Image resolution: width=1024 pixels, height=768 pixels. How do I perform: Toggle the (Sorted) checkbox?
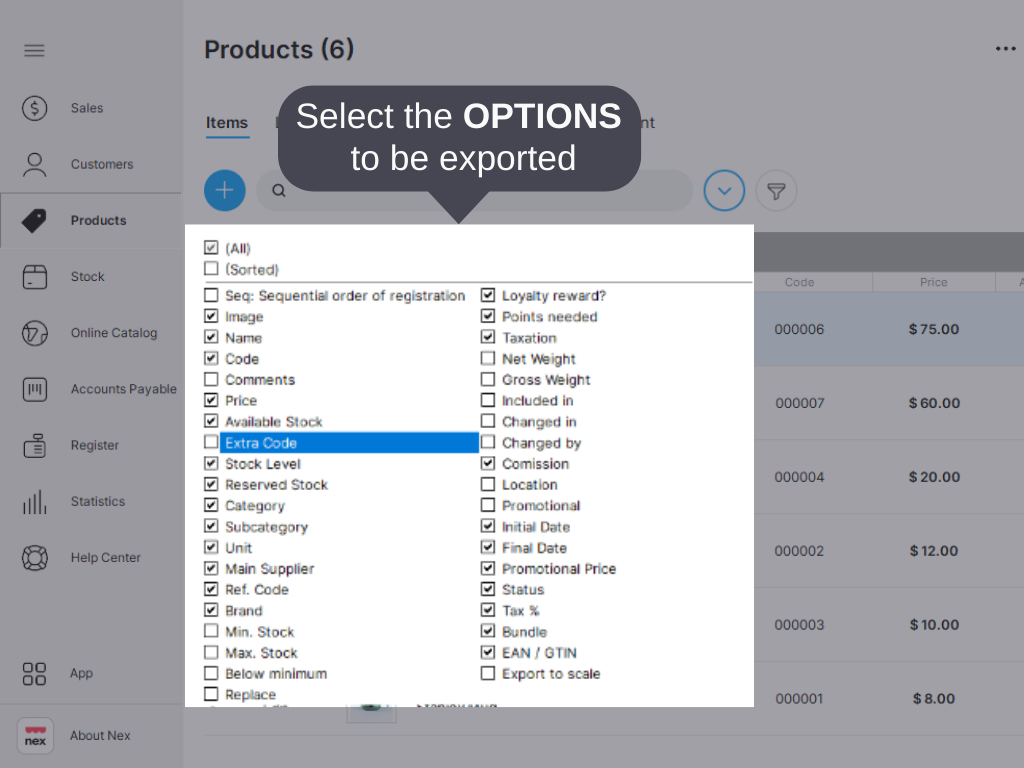pyautogui.click(x=211, y=268)
